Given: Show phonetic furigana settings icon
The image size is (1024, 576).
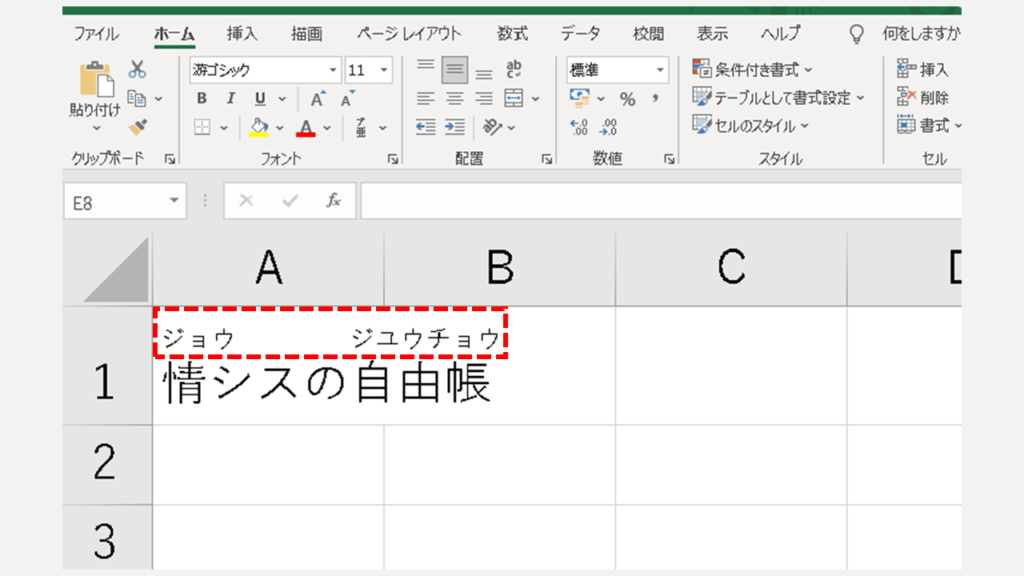Looking at the screenshot, I should 360,127.
